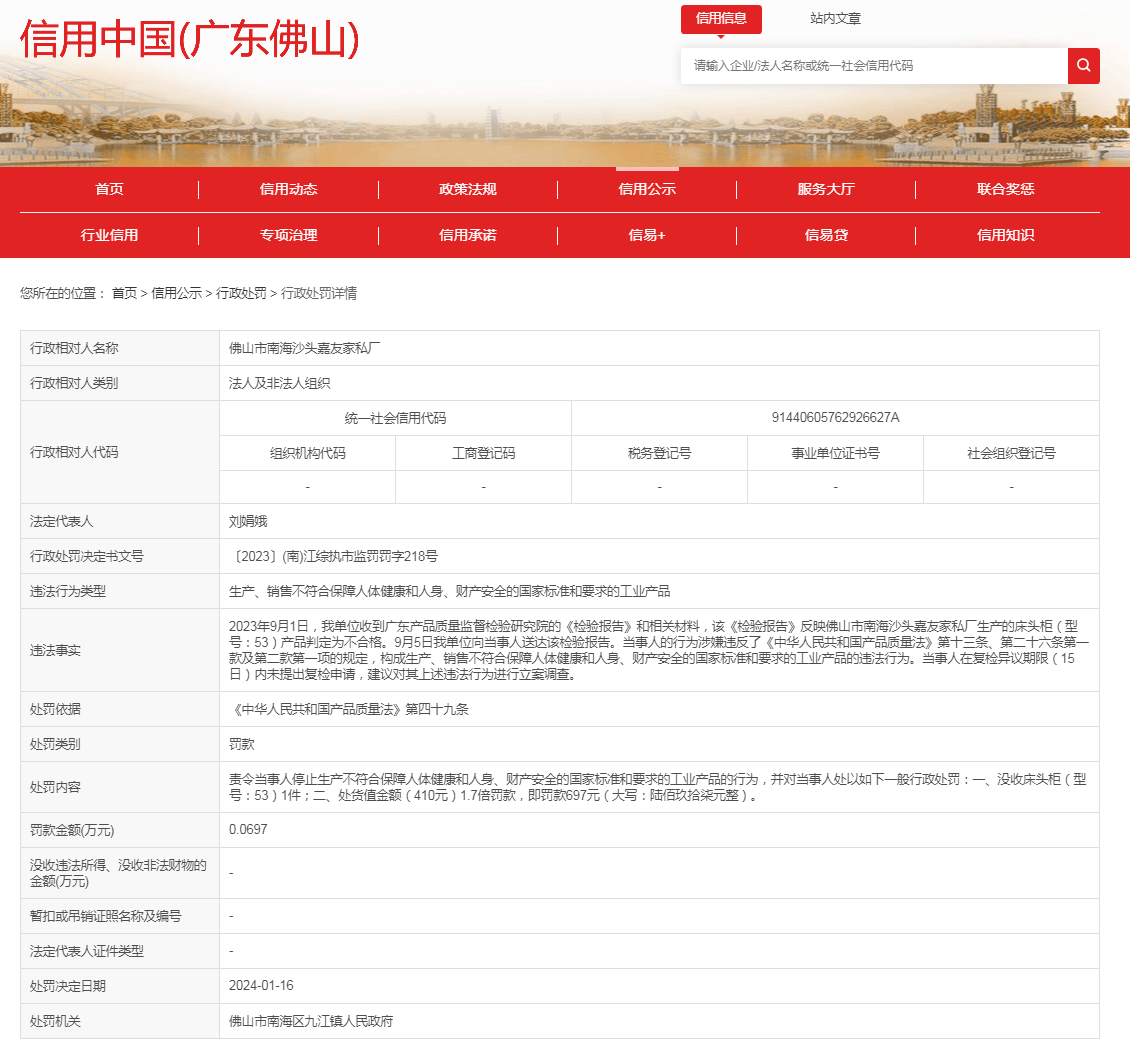Open 信易贷 navigation item

click(x=826, y=236)
